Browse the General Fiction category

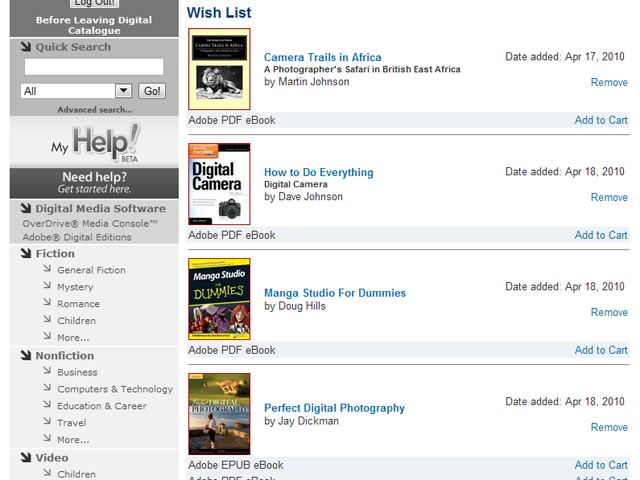point(91,270)
